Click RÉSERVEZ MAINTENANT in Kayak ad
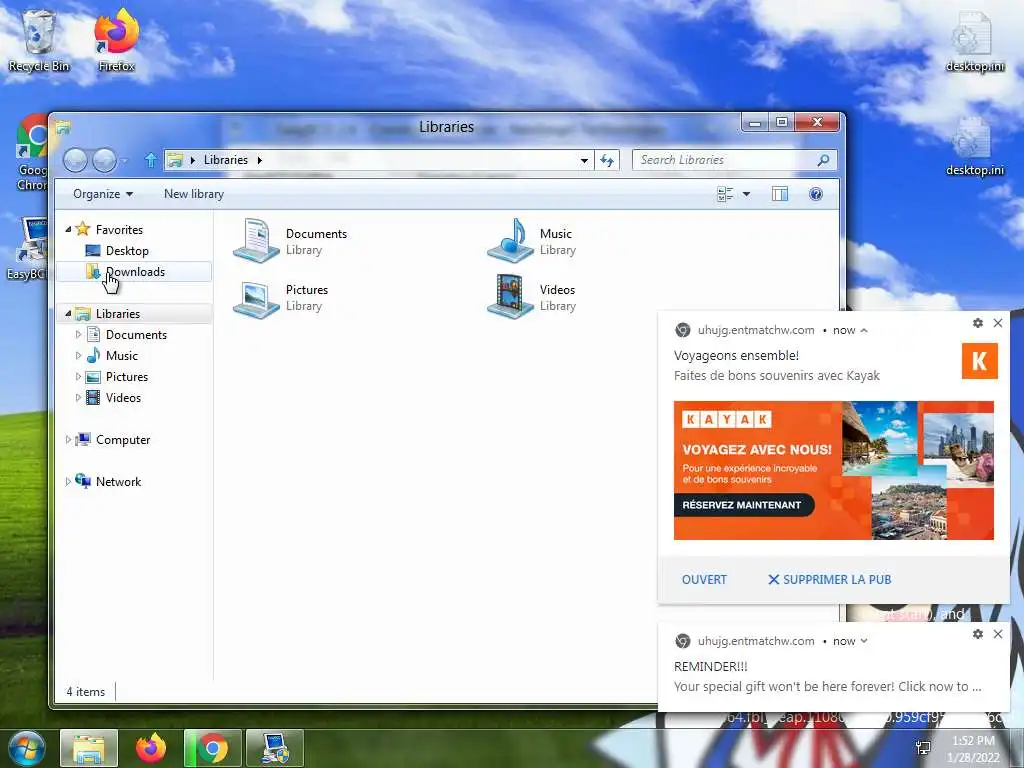This screenshot has width=1024, height=768. [744, 505]
